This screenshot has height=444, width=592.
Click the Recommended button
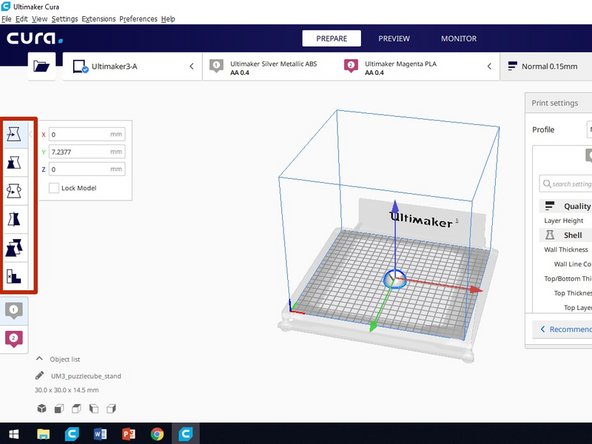[x=563, y=329]
